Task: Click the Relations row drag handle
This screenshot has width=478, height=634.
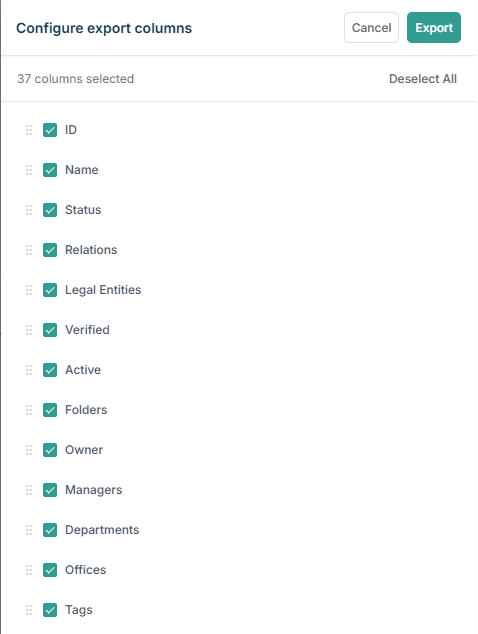Action: point(29,250)
